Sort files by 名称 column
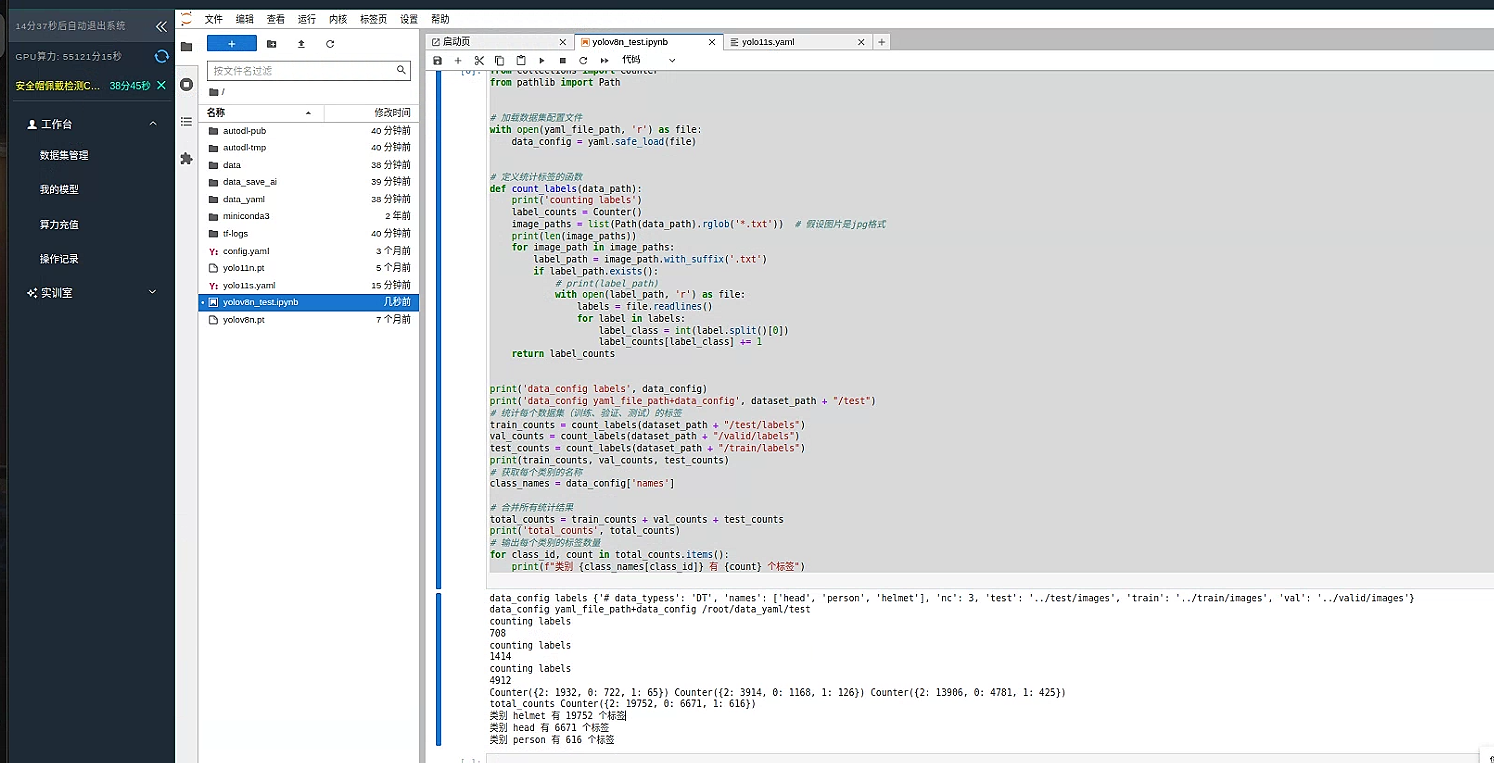Viewport: 1494px width, 763px height. click(x=261, y=113)
